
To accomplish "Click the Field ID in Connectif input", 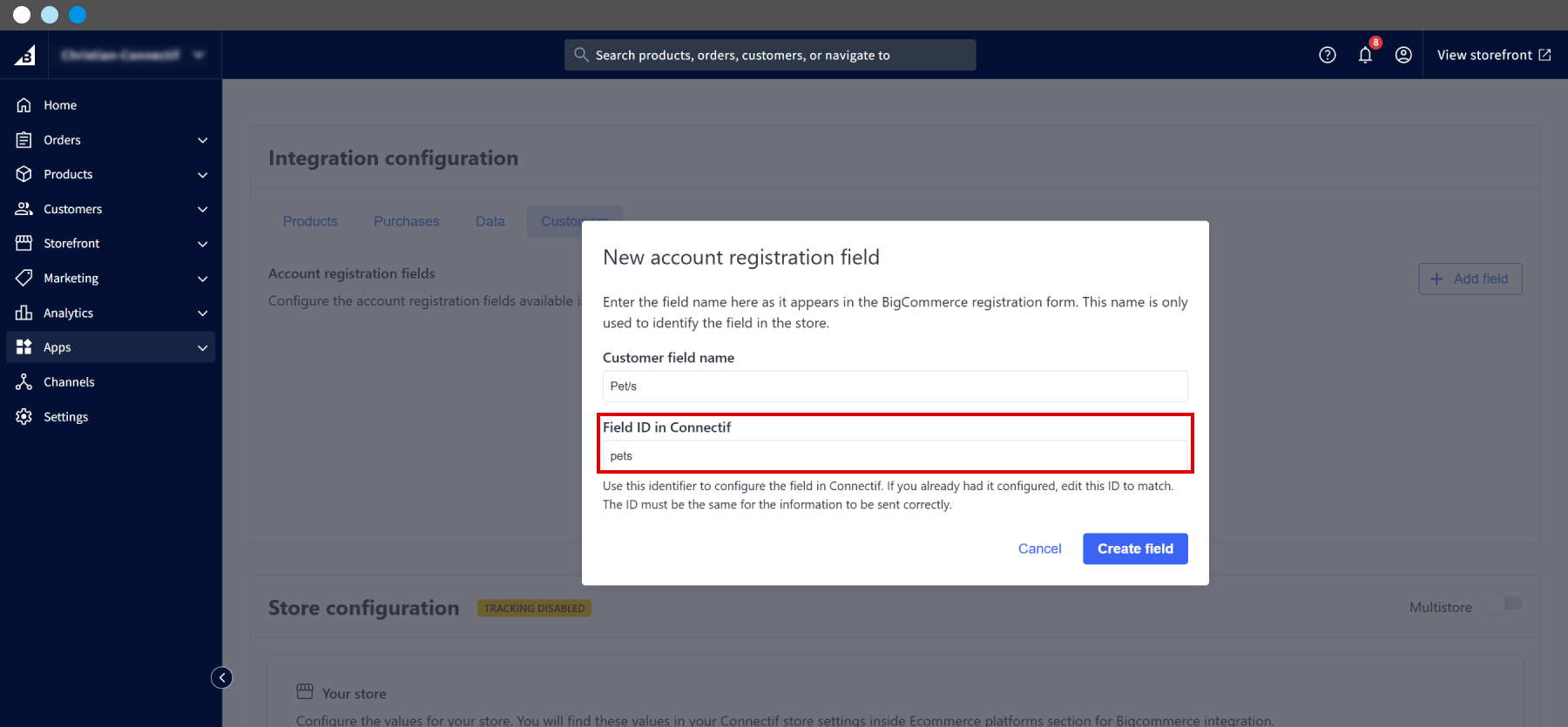I will pos(895,455).
